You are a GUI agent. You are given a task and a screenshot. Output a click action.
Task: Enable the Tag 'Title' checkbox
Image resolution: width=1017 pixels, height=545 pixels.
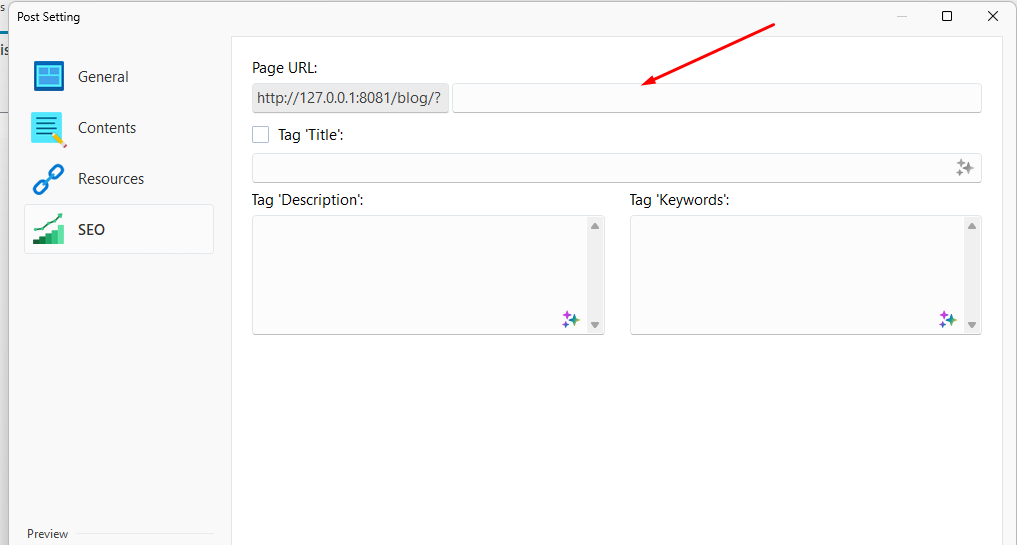(x=261, y=134)
